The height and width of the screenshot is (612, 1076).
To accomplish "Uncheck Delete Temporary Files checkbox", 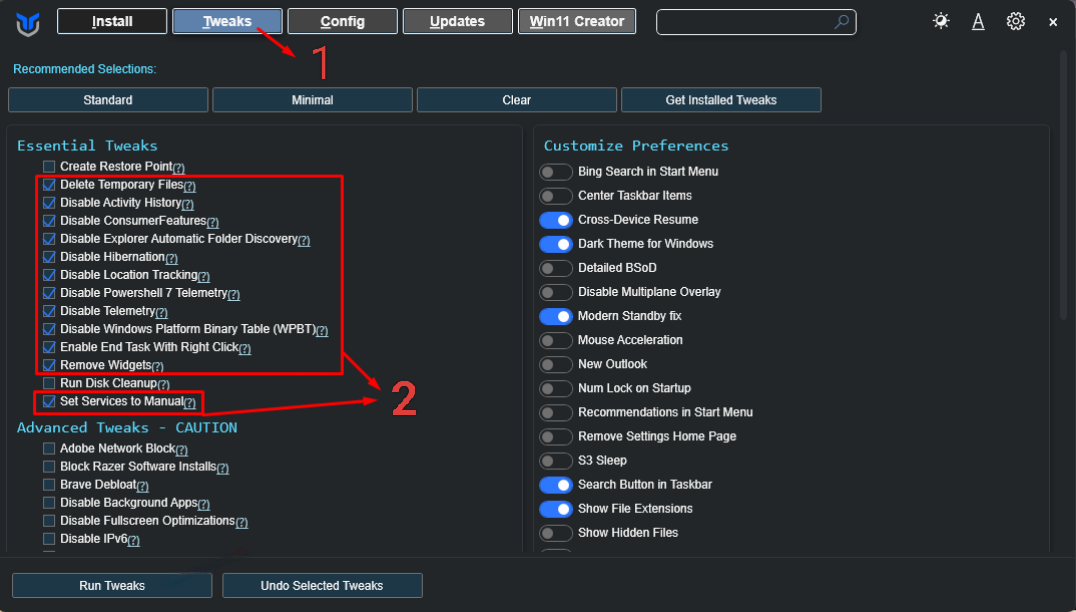I will coord(49,185).
